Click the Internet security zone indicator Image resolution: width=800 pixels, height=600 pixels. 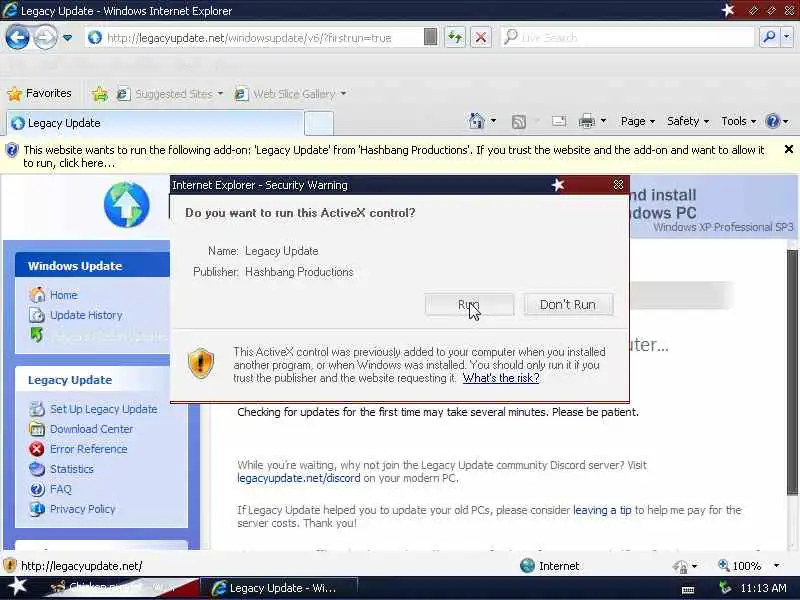(x=550, y=566)
